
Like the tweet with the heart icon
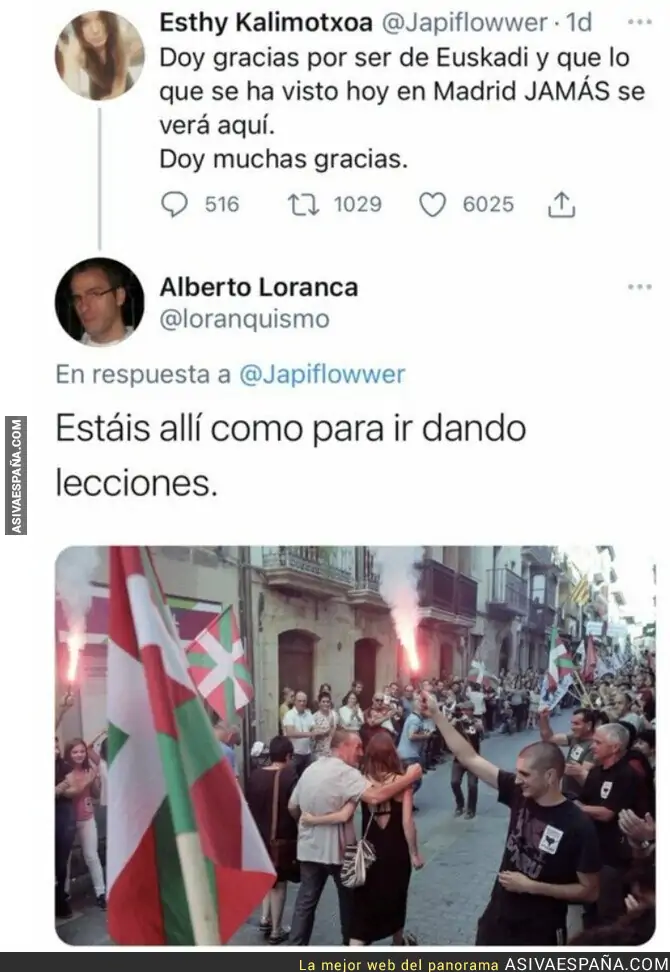433,204
